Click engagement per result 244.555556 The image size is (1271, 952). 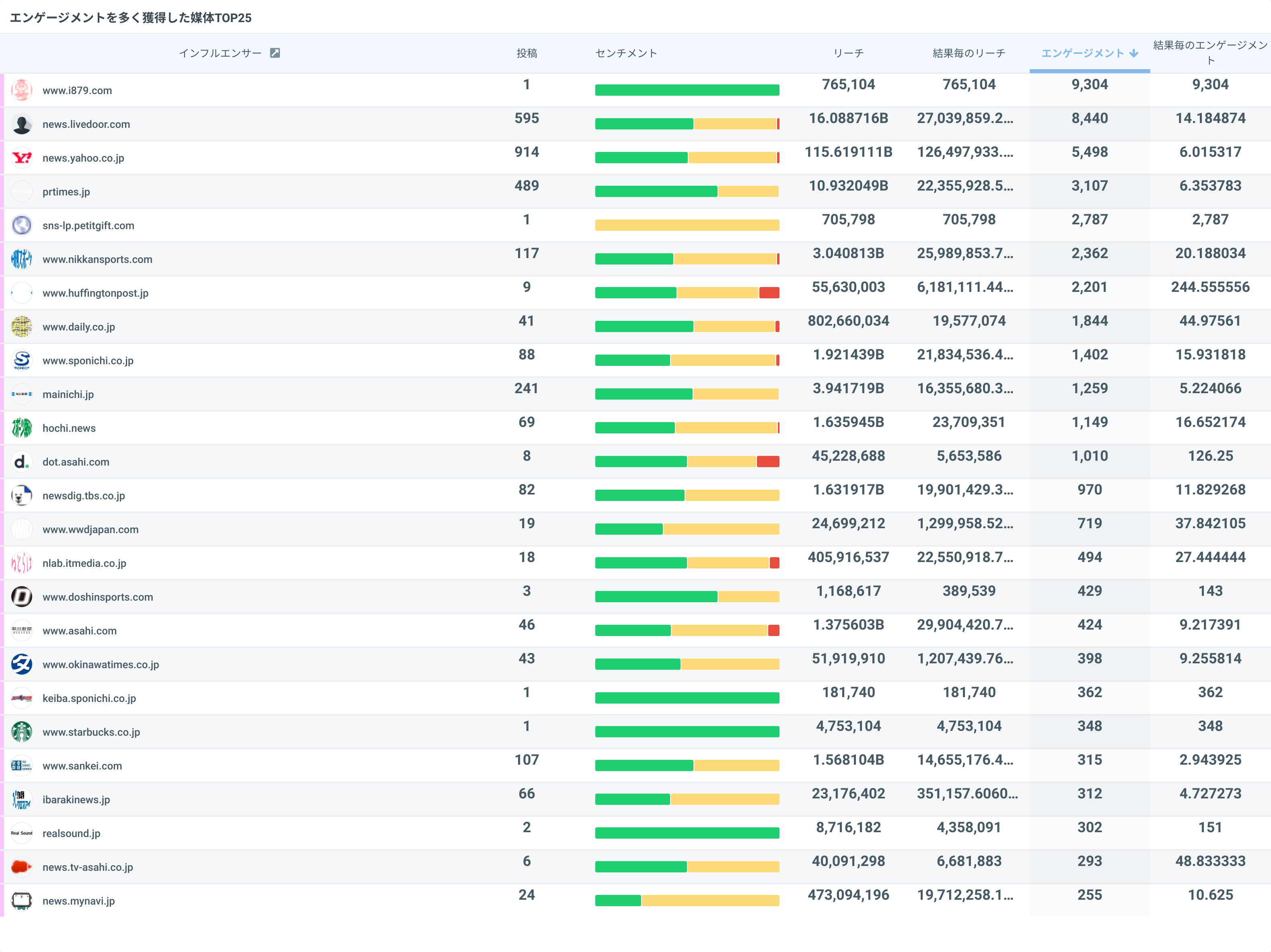point(1210,287)
